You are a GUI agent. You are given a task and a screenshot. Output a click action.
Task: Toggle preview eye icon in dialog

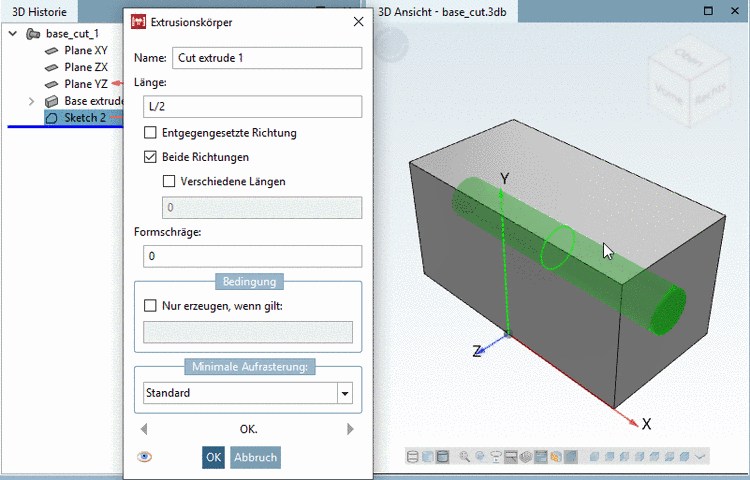[144, 457]
